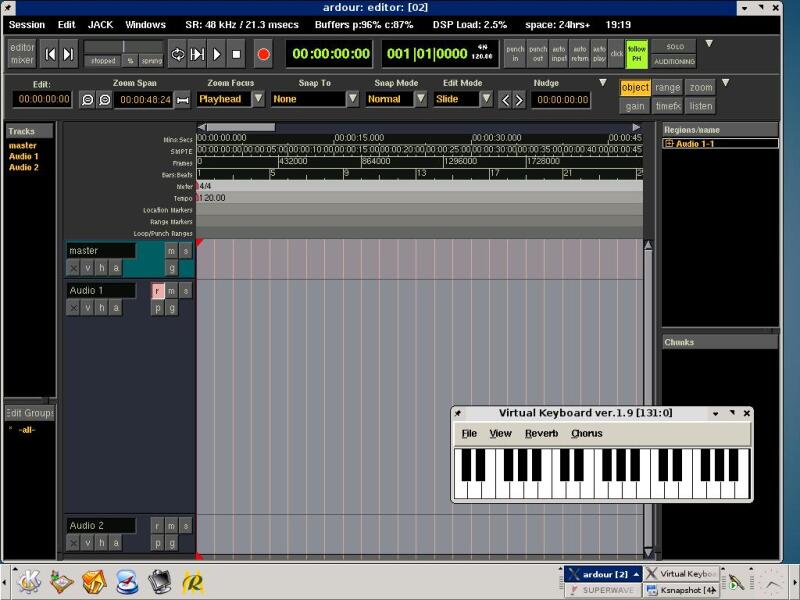
Task: Mute the master track
Action: [171, 251]
